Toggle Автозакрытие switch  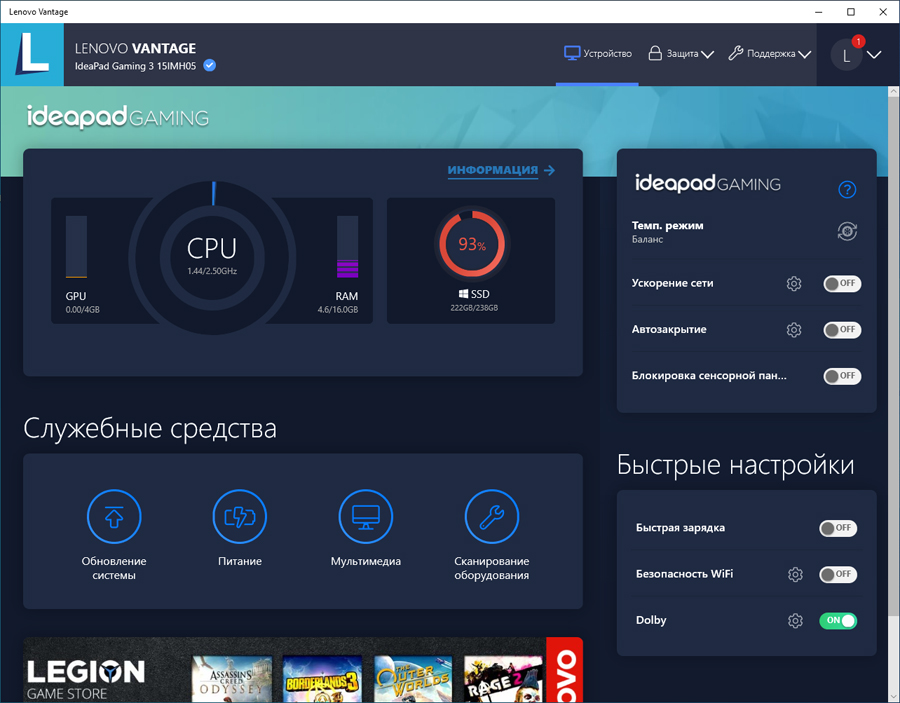(x=842, y=330)
